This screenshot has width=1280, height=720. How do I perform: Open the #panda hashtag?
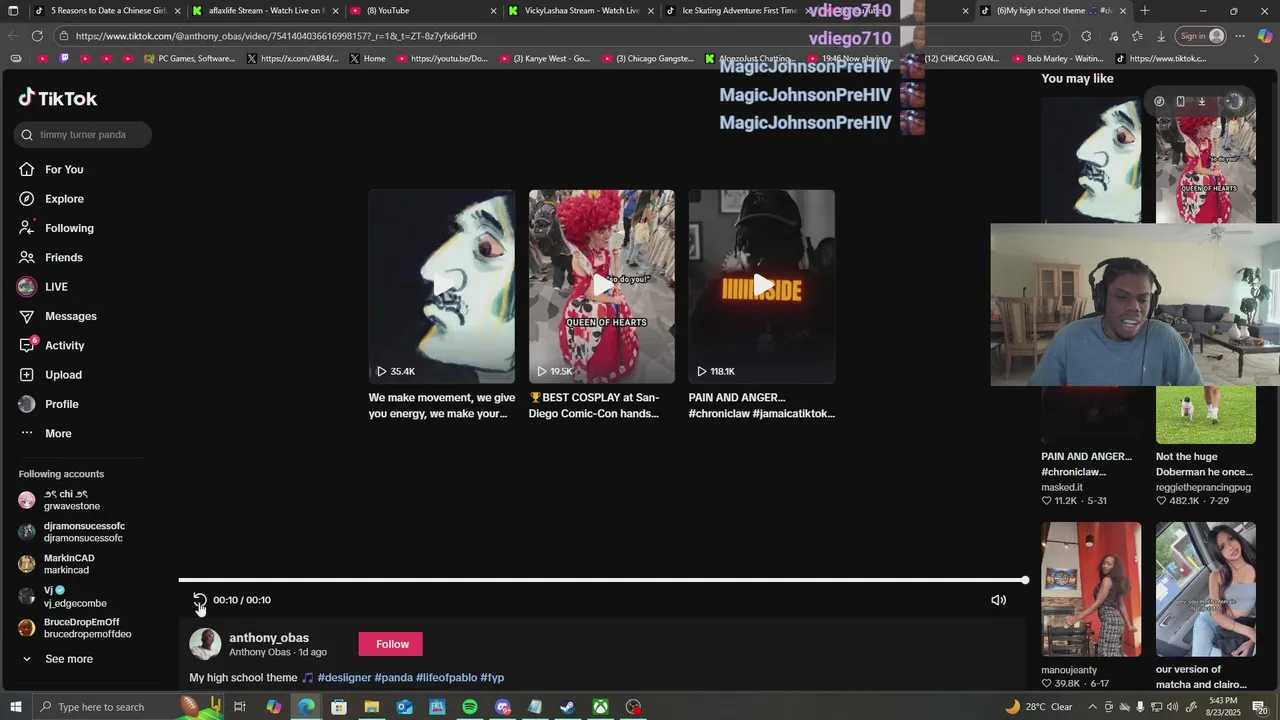coord(393,678)
